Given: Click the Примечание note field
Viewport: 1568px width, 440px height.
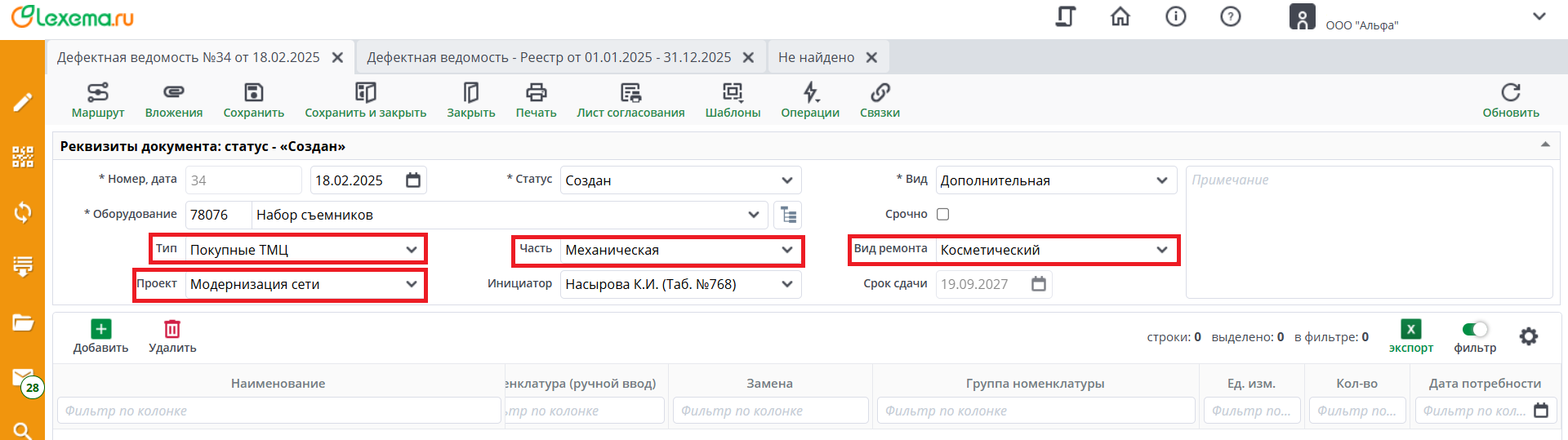Looking at the screenshot, I should [x=1368, y=233].
